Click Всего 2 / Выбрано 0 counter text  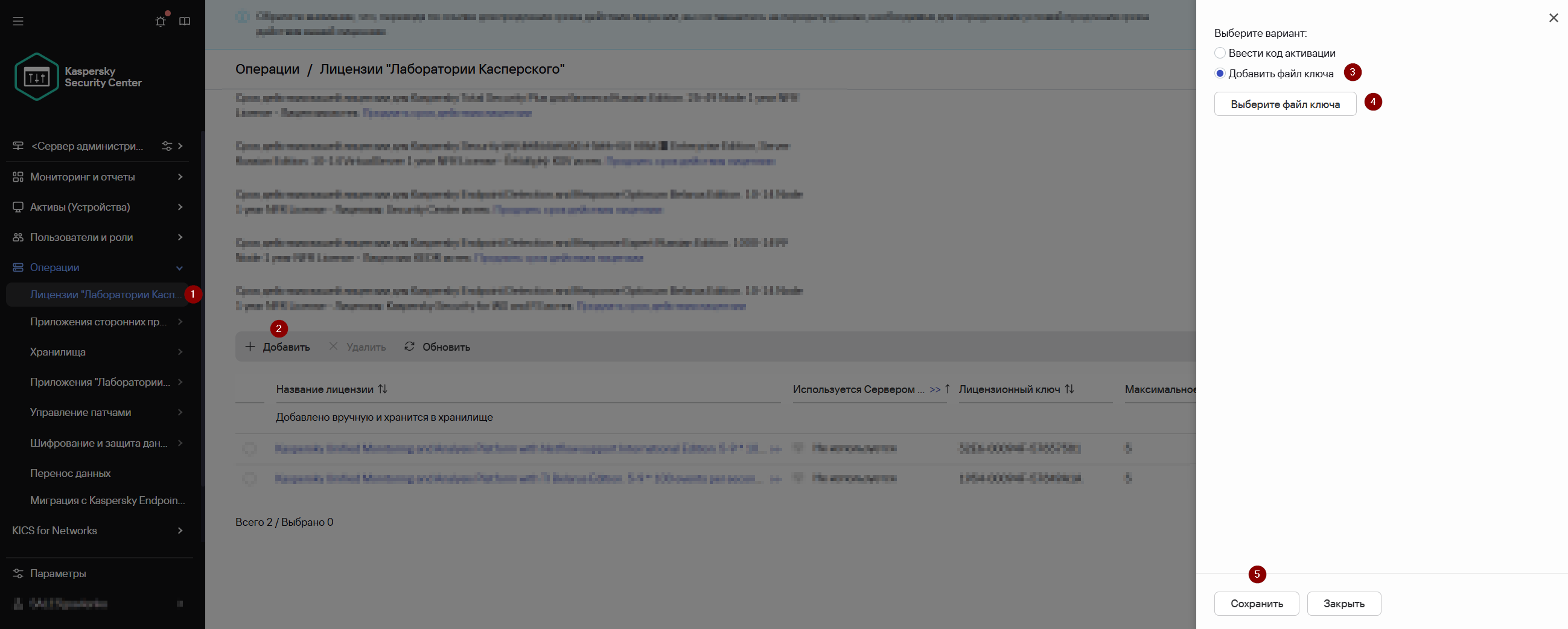(x=284, y=522)
